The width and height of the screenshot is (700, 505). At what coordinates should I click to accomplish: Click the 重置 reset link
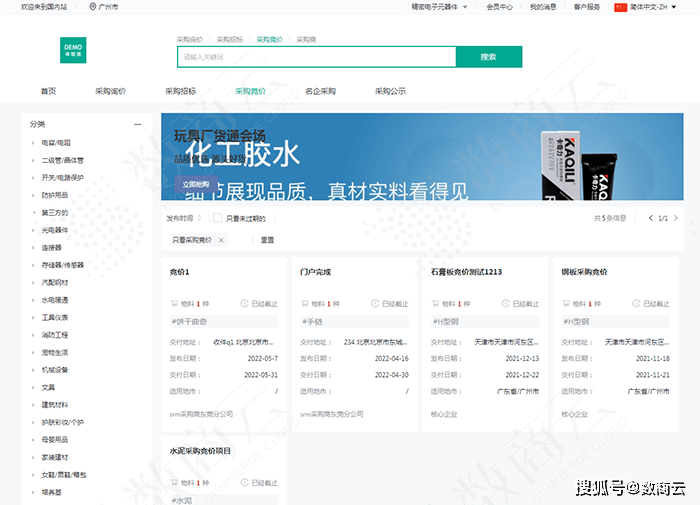tap(267, 240)
